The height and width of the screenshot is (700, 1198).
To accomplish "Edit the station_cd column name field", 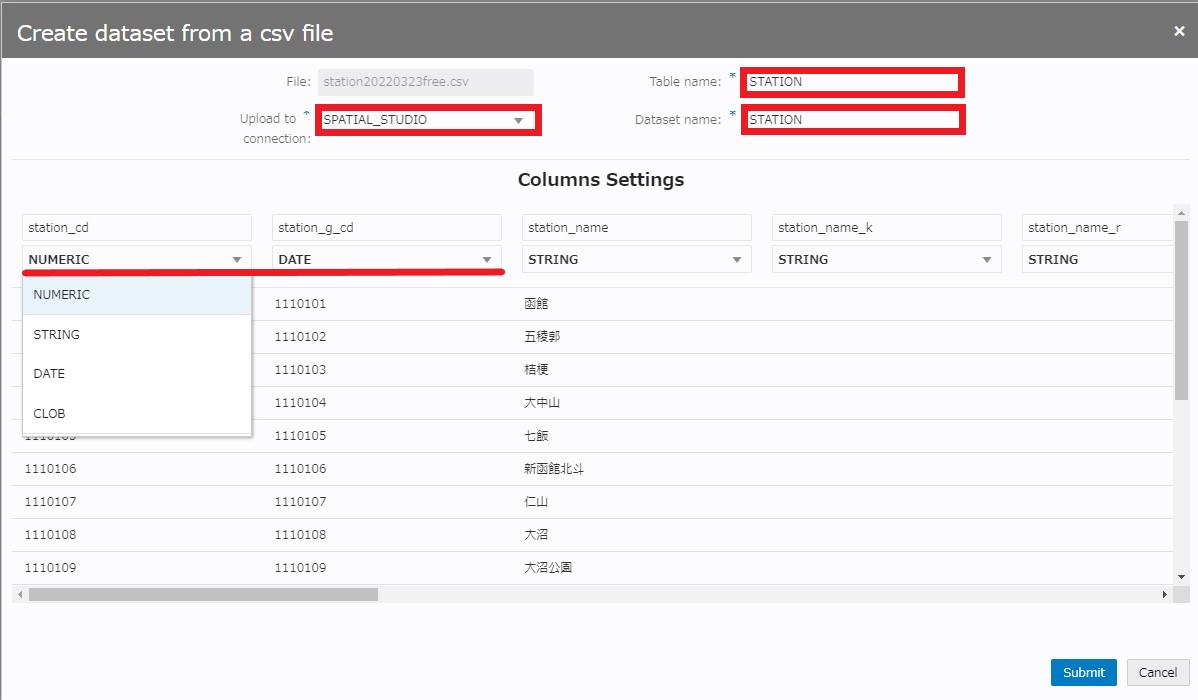I will point(136,228).
